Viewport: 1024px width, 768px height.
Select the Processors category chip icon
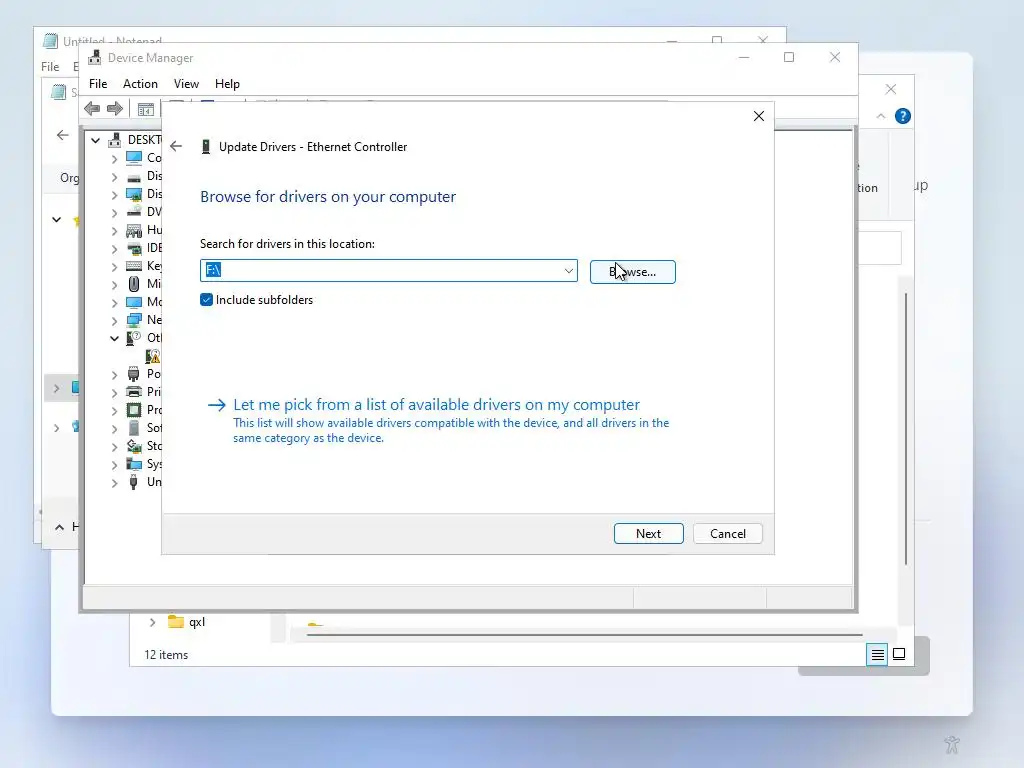coord(134,410)
